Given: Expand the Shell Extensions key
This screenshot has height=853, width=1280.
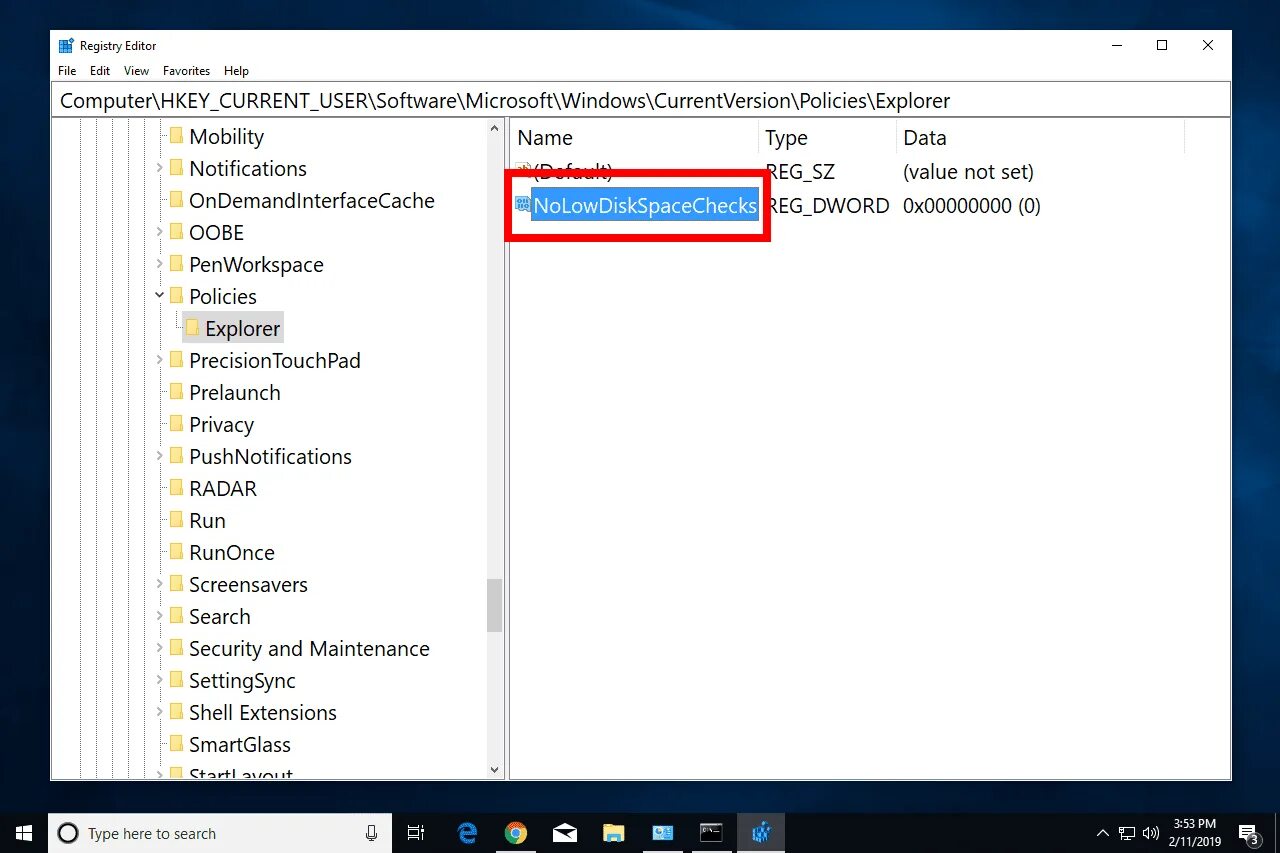Looking at the screenshot, I should pos(159,712).
